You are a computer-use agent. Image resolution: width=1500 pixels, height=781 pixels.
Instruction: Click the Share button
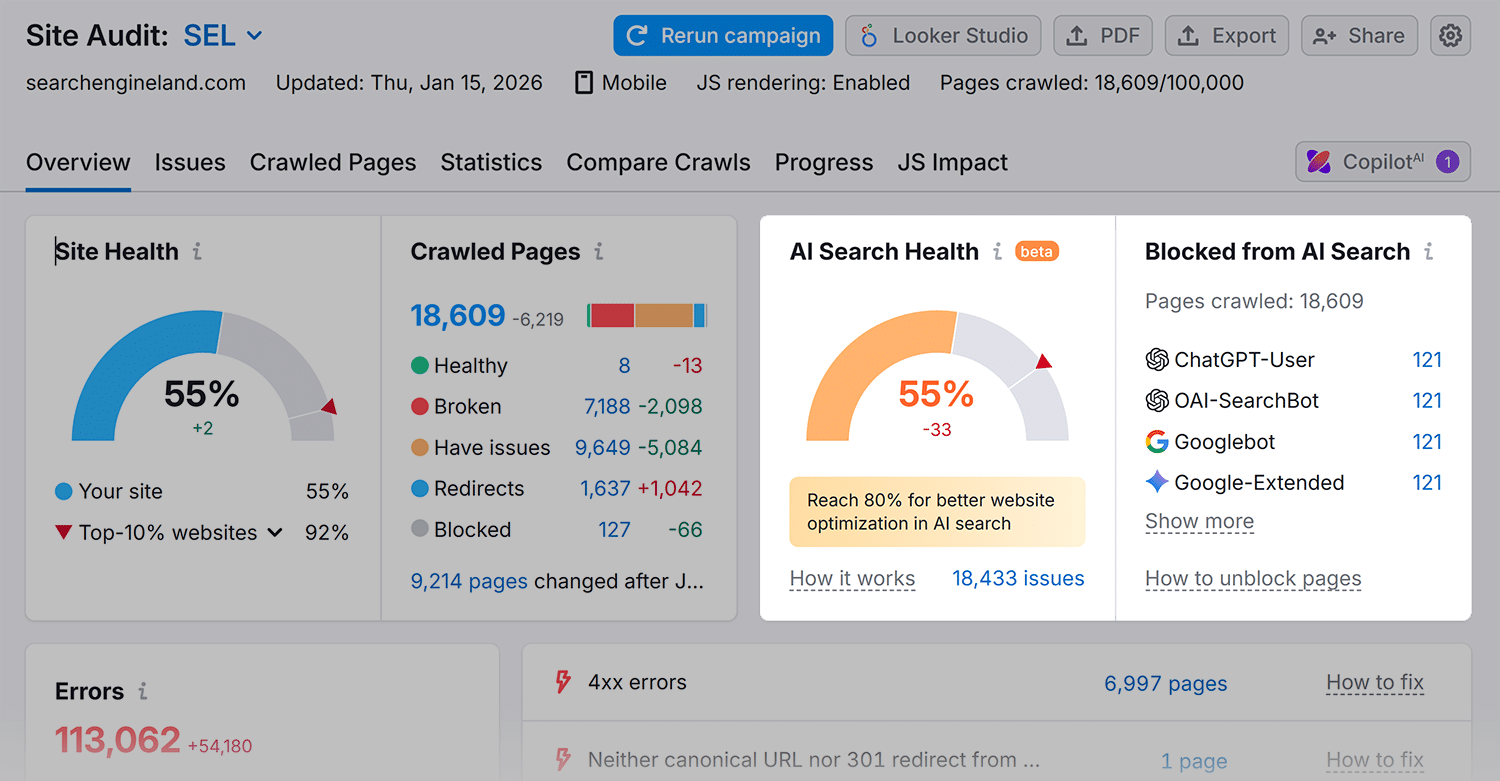[1359, 36]
